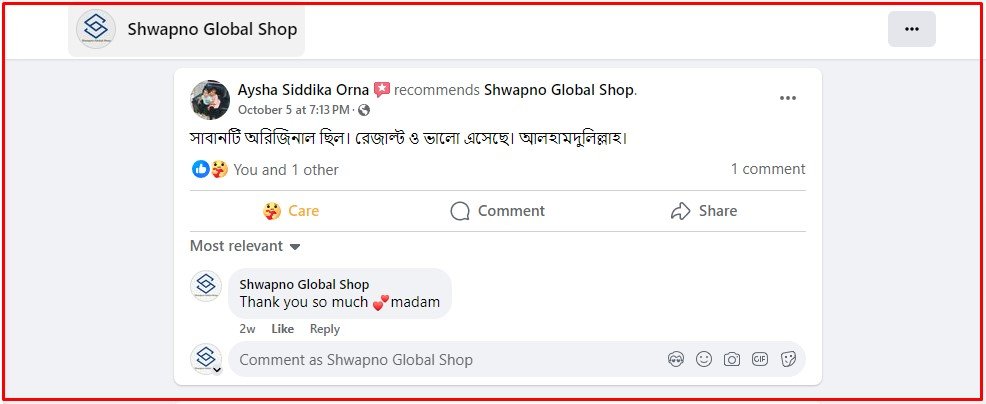
Task: Expand the Most relevant comment sorting dropdown
Action: (245, 246)
